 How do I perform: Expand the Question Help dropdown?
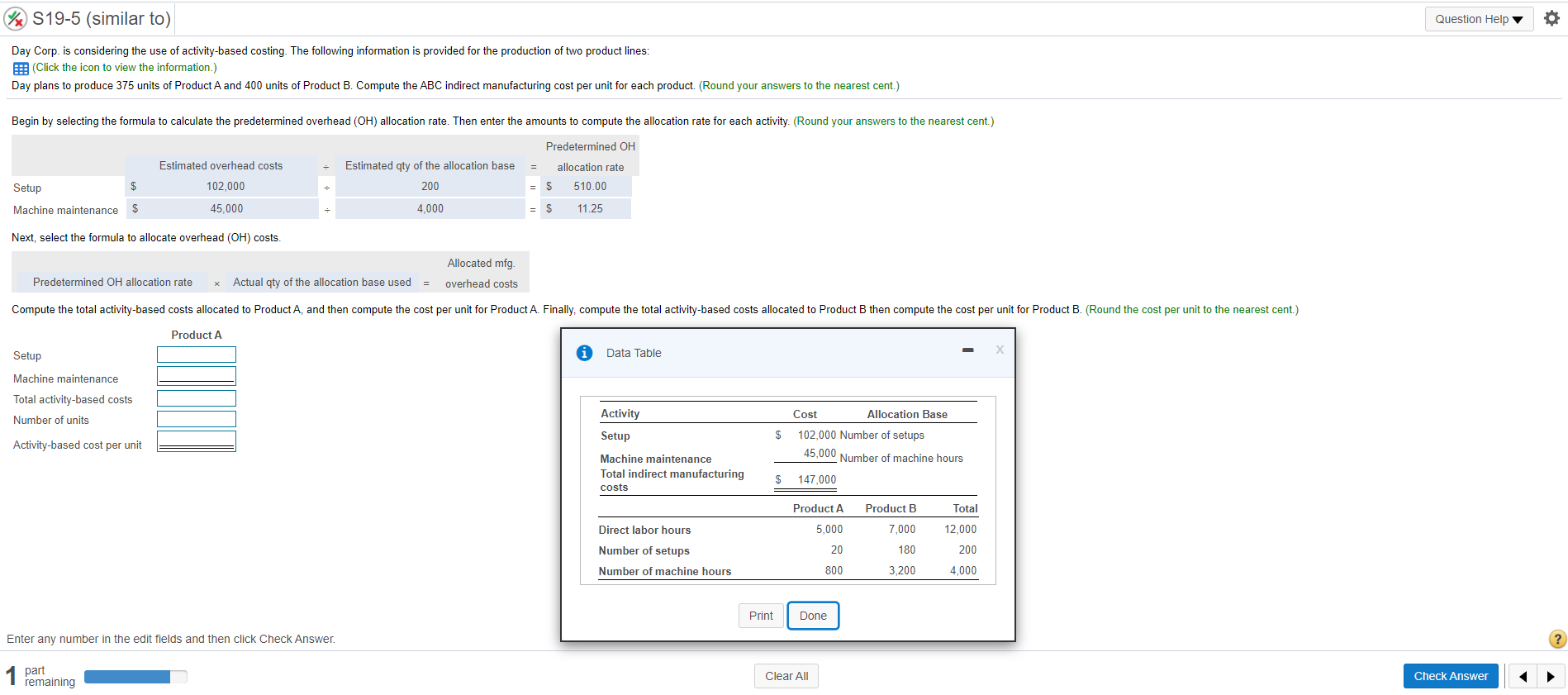pyautogui.click(x=1479, y=19)
